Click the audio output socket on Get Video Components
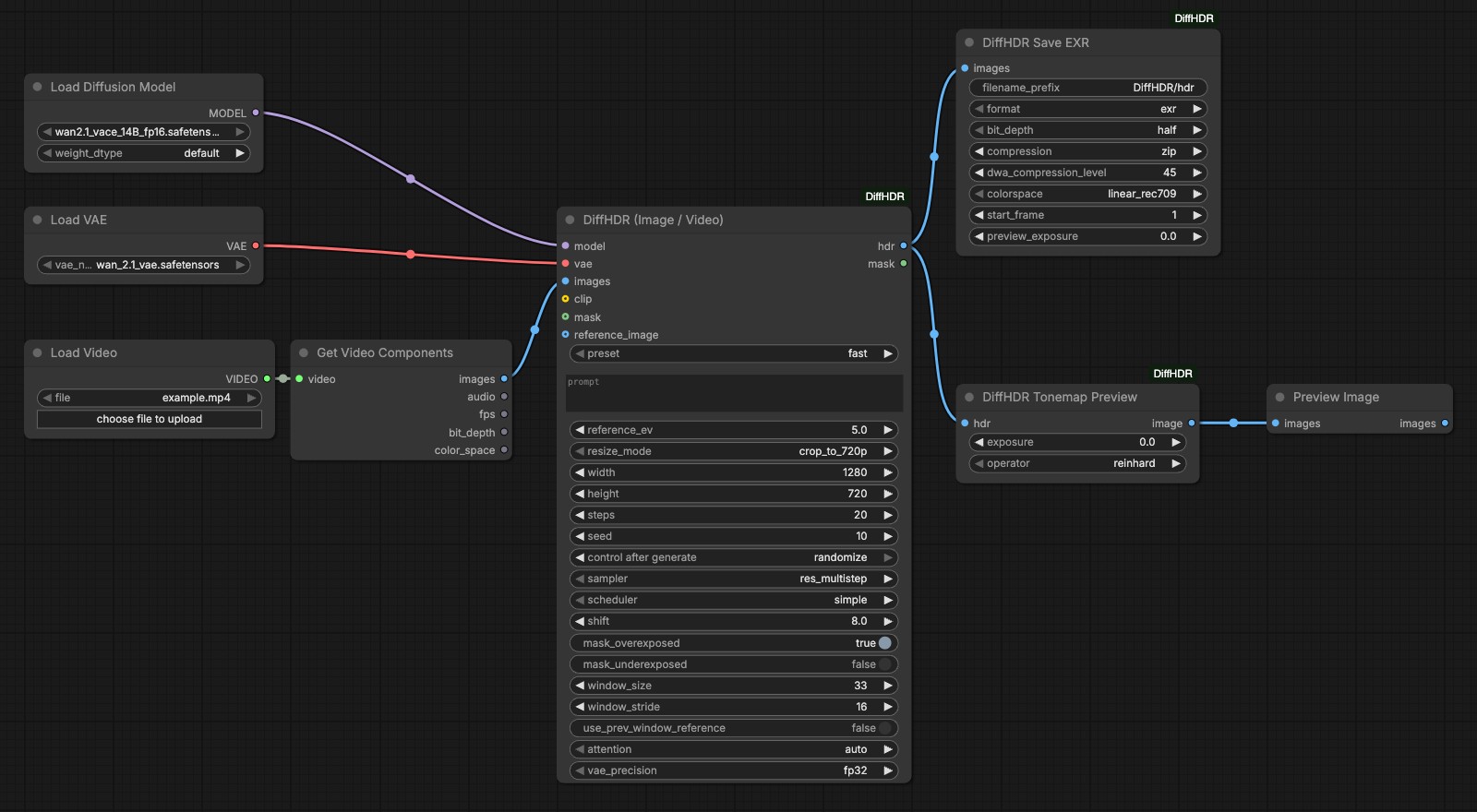 (x=504, y=397)
